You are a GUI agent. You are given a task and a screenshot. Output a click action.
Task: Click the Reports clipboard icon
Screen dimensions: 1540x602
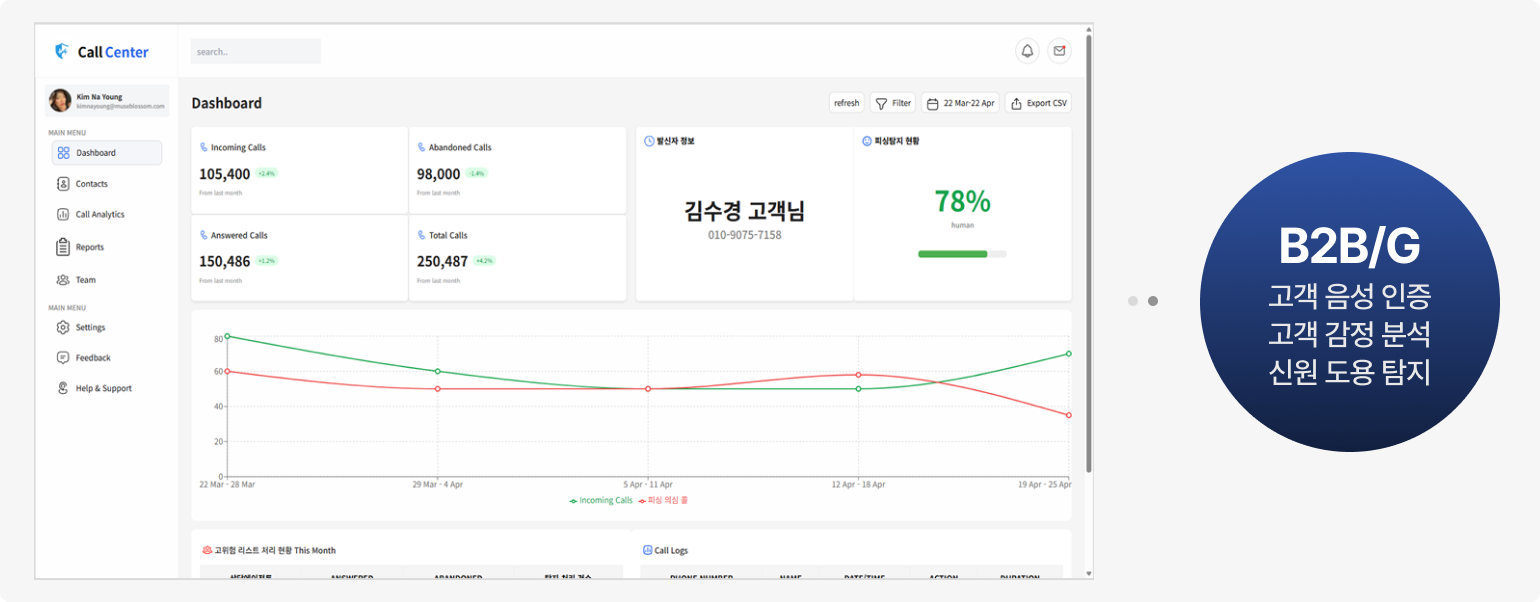tap(63, 247)
